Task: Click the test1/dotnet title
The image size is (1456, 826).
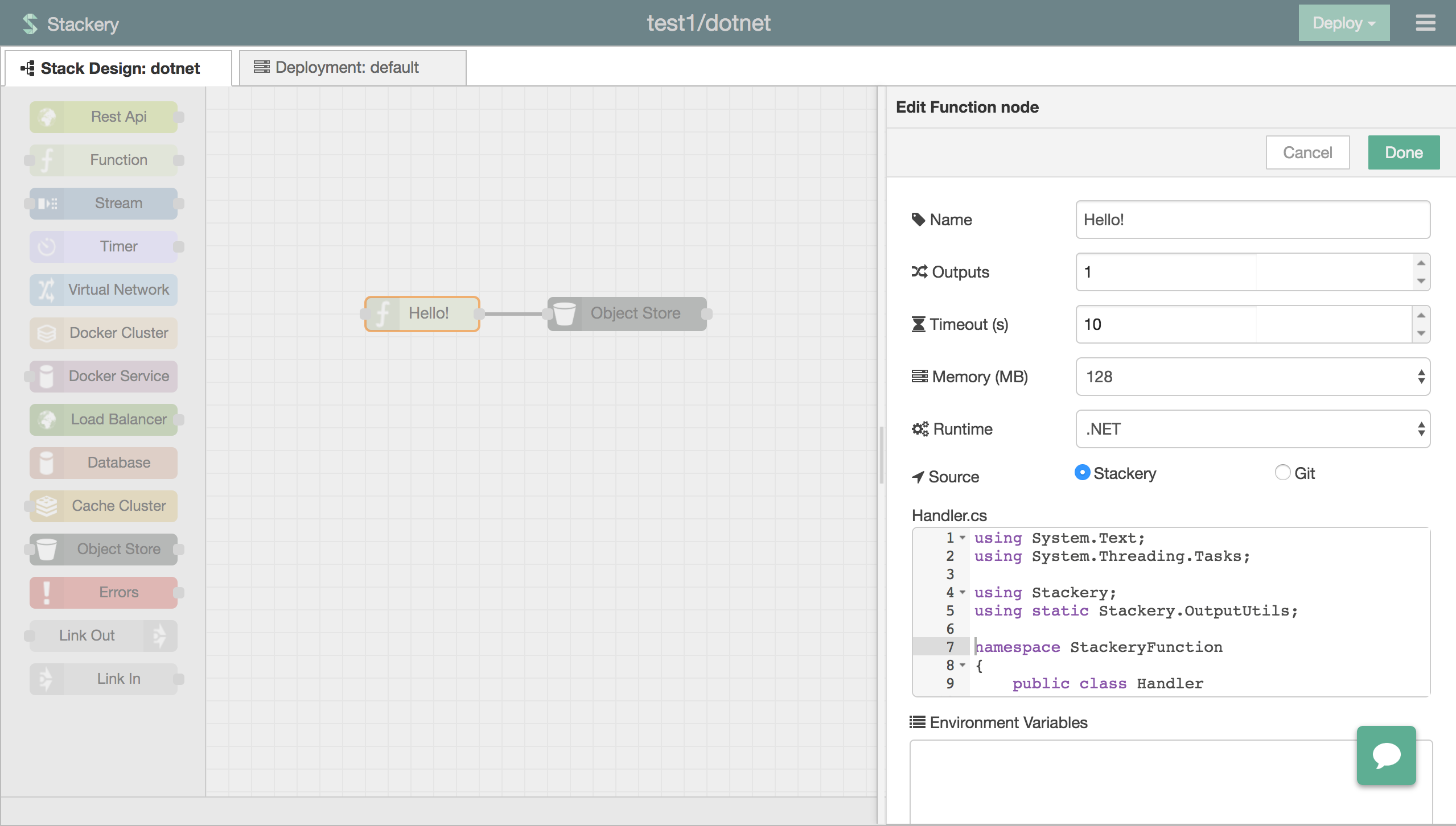Action: [709, 23]
